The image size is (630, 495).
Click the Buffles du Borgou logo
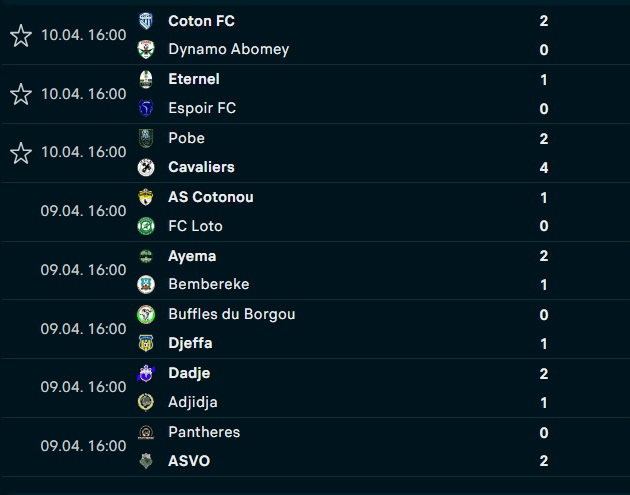point(147,314)
